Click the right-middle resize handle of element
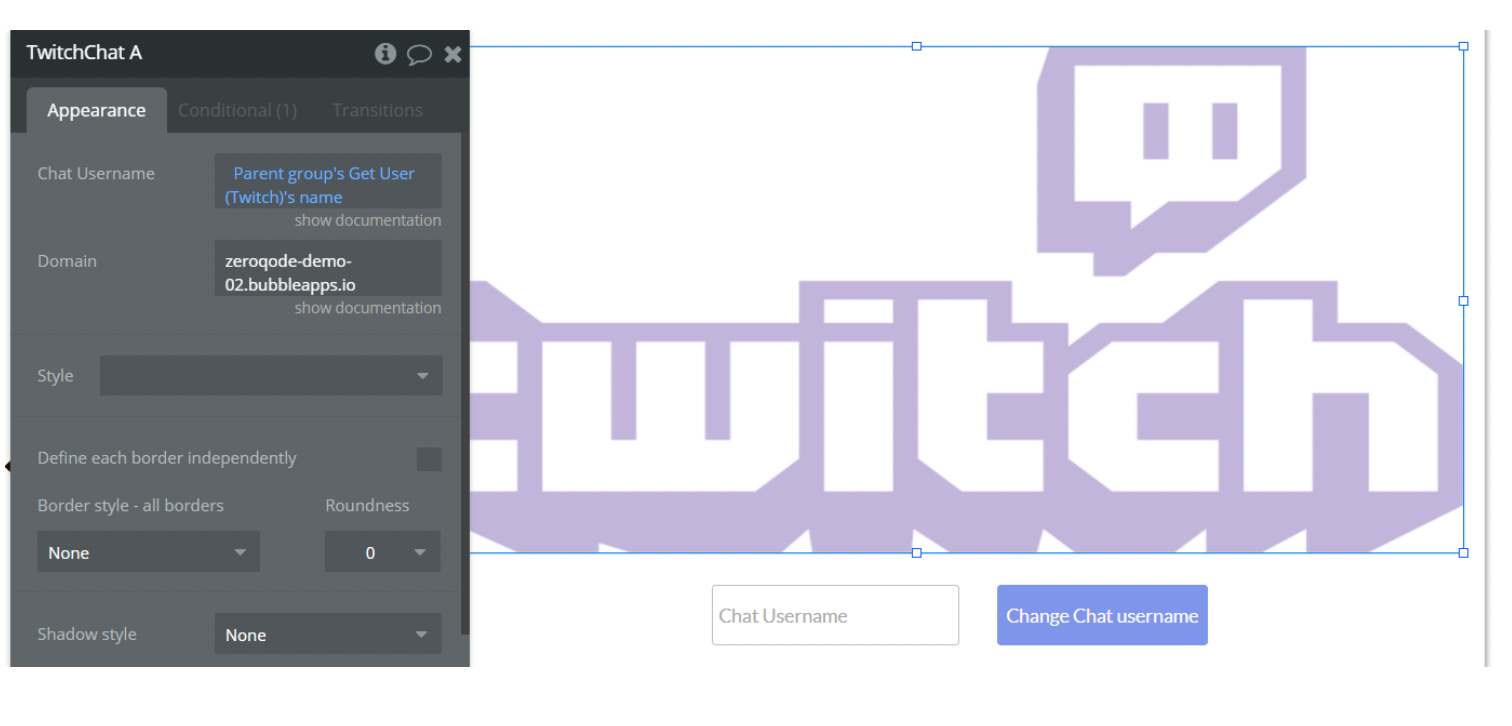 [x=1464, y=300]
